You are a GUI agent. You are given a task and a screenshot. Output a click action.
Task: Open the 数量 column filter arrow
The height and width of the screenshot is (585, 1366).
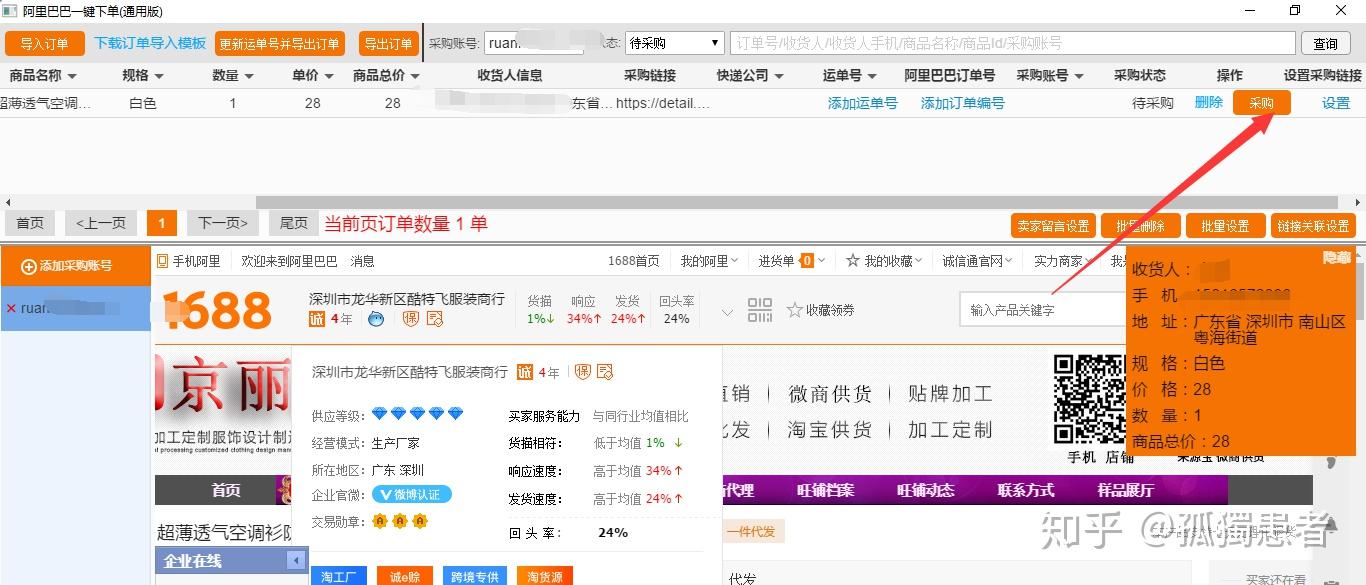(x=248, y=76)
